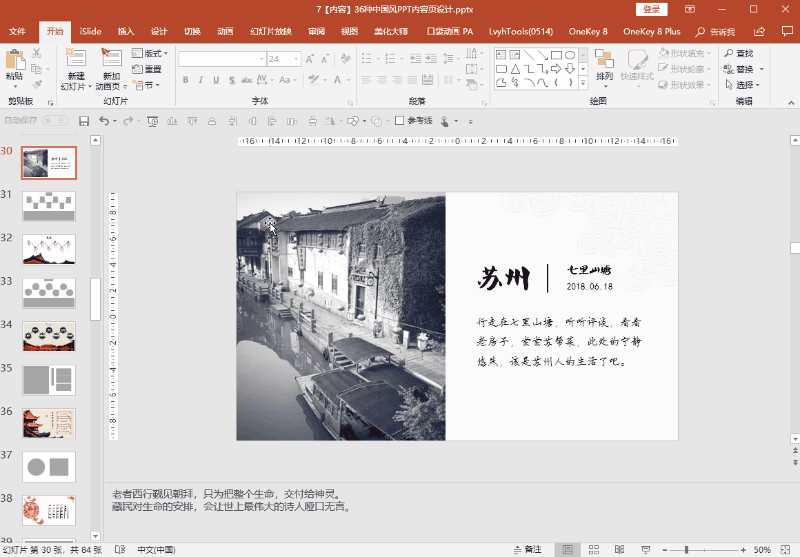
Task: Open the iSlide ribbon tab
Action: 90,32
